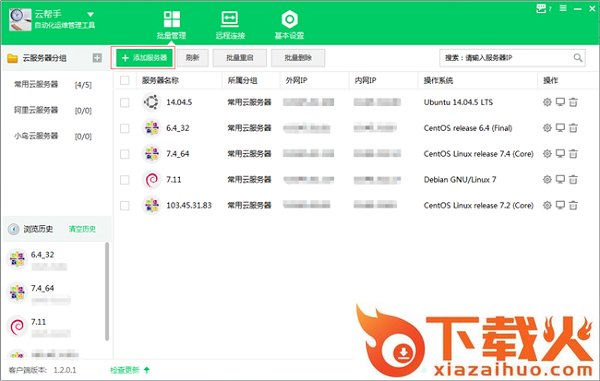Open settings gear for server 7.4_64
Image resolution: width=600 pixels, height=381 pixels.
point(547,154)
